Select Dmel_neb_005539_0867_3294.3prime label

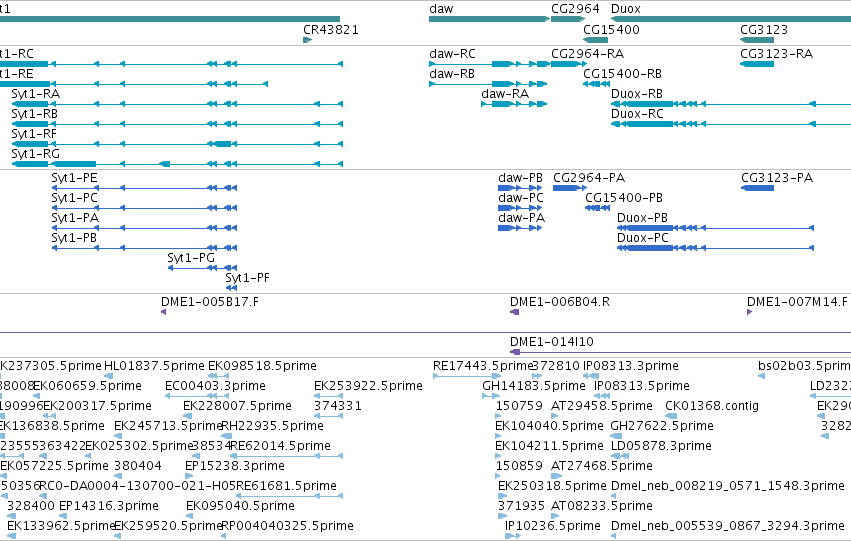pos(727,526)
